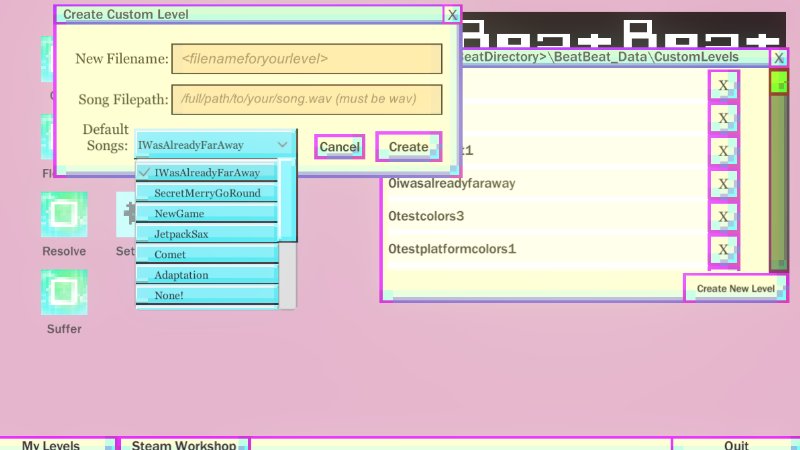
Task: Click the Create button
Action: pyautogui.click(x=409, y=147)
